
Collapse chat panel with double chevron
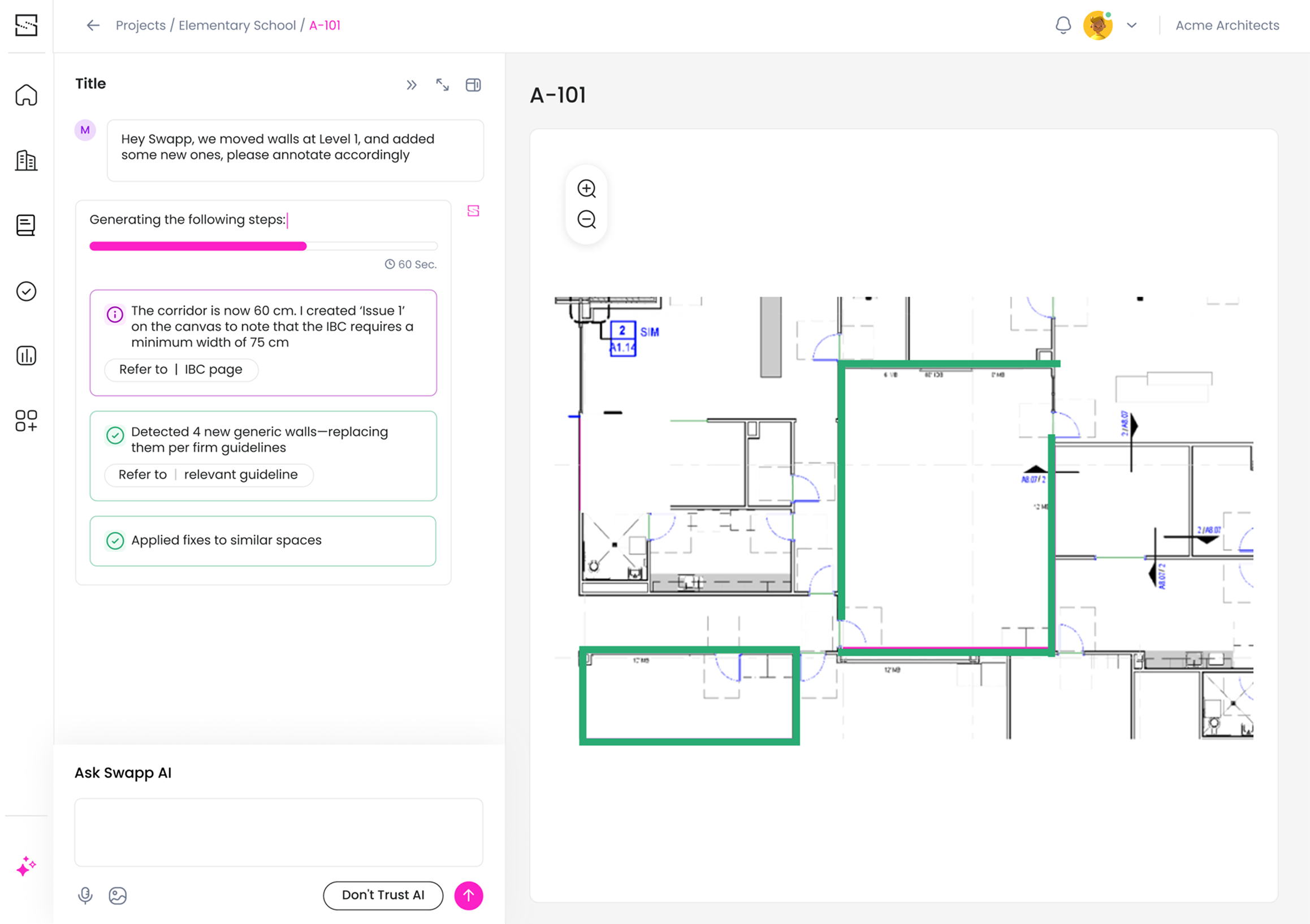click(x=412, y=85)
